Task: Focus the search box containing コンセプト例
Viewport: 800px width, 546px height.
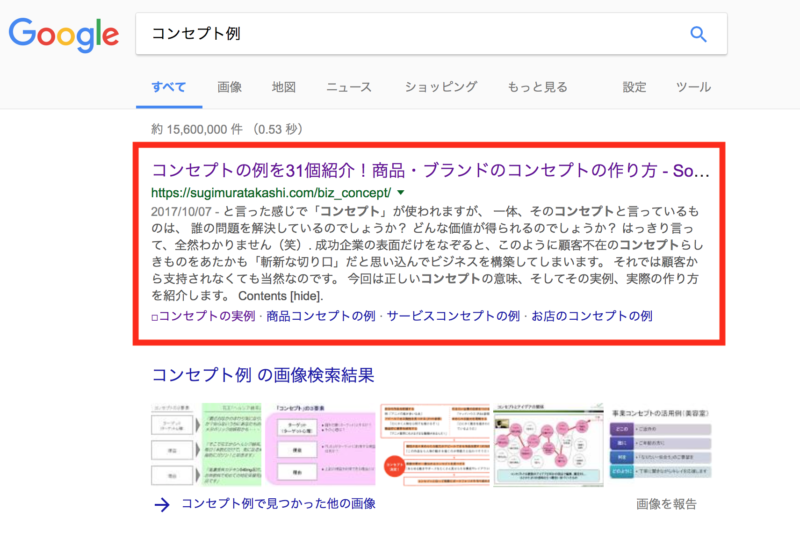Action: [x=431, y=34]
